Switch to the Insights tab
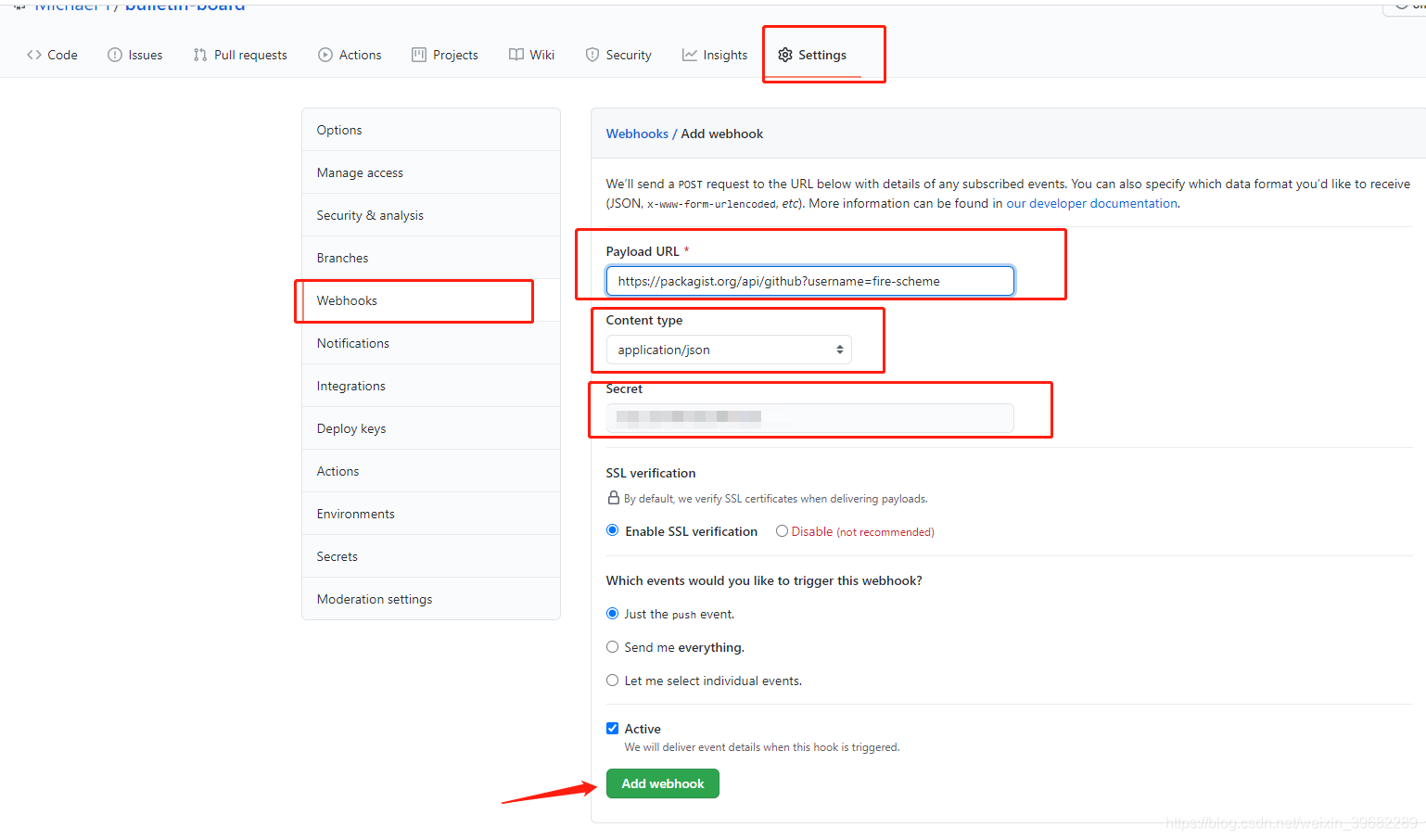Screen dimensions: 1426x840 (715, 55)
